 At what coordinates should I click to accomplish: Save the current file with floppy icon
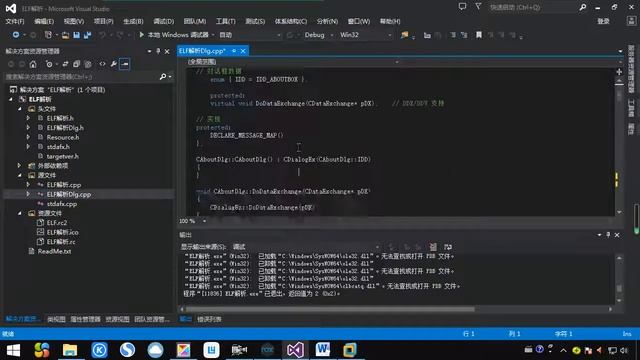(x=76, y=36)
